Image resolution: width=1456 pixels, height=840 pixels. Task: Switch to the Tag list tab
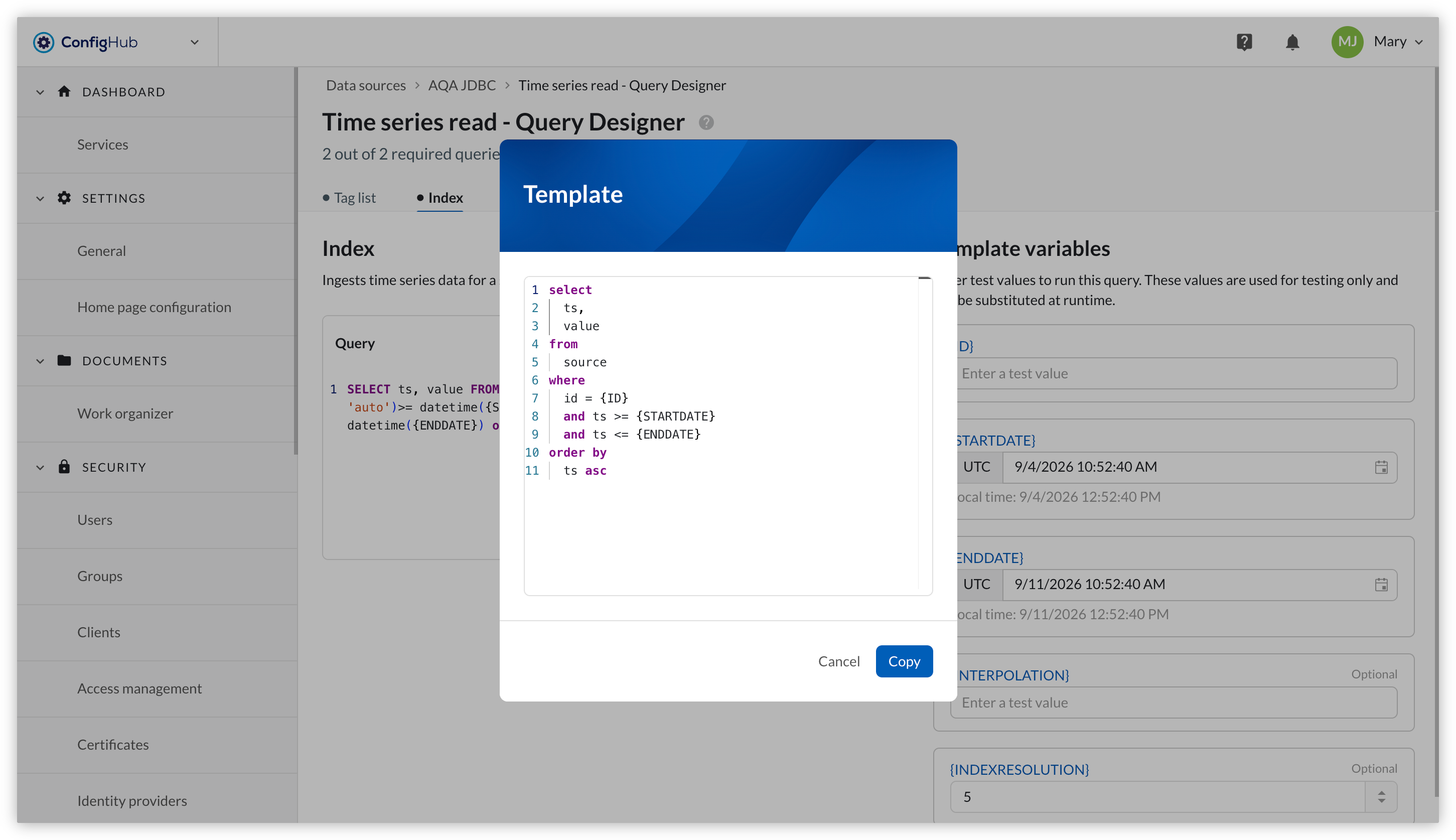(x=349, y=197)
